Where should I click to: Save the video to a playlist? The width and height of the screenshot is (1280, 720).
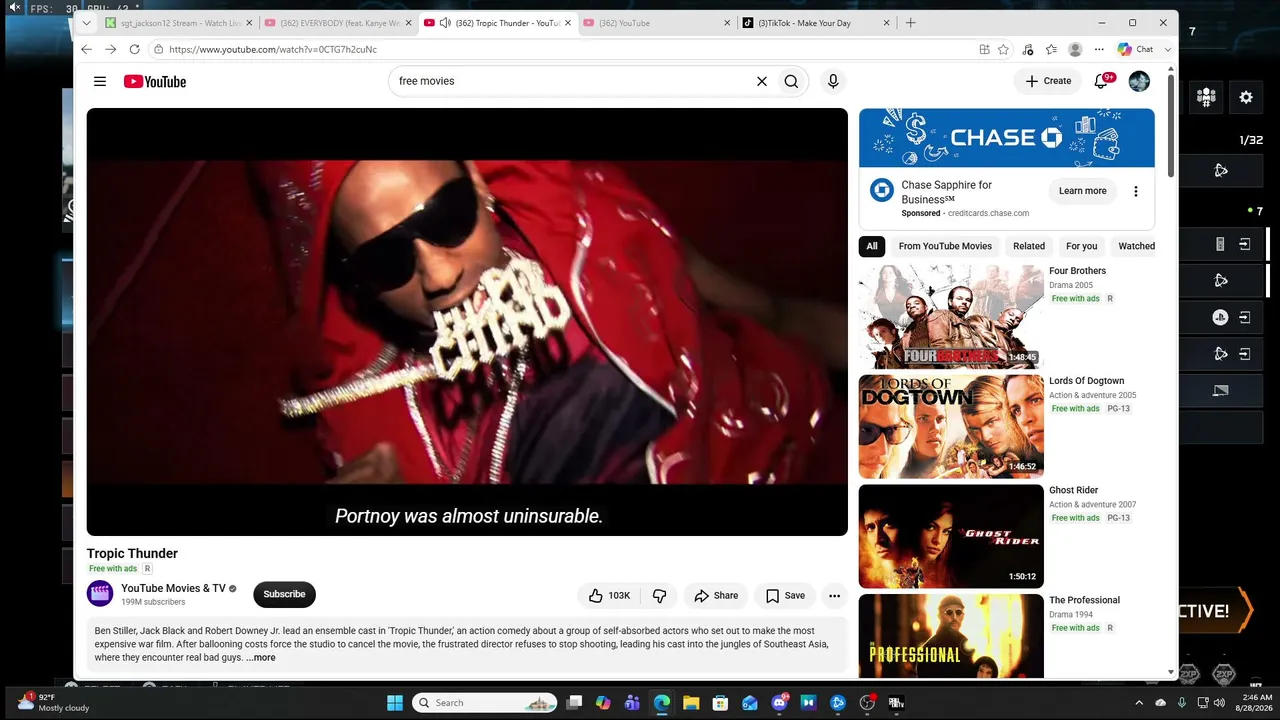785,595
